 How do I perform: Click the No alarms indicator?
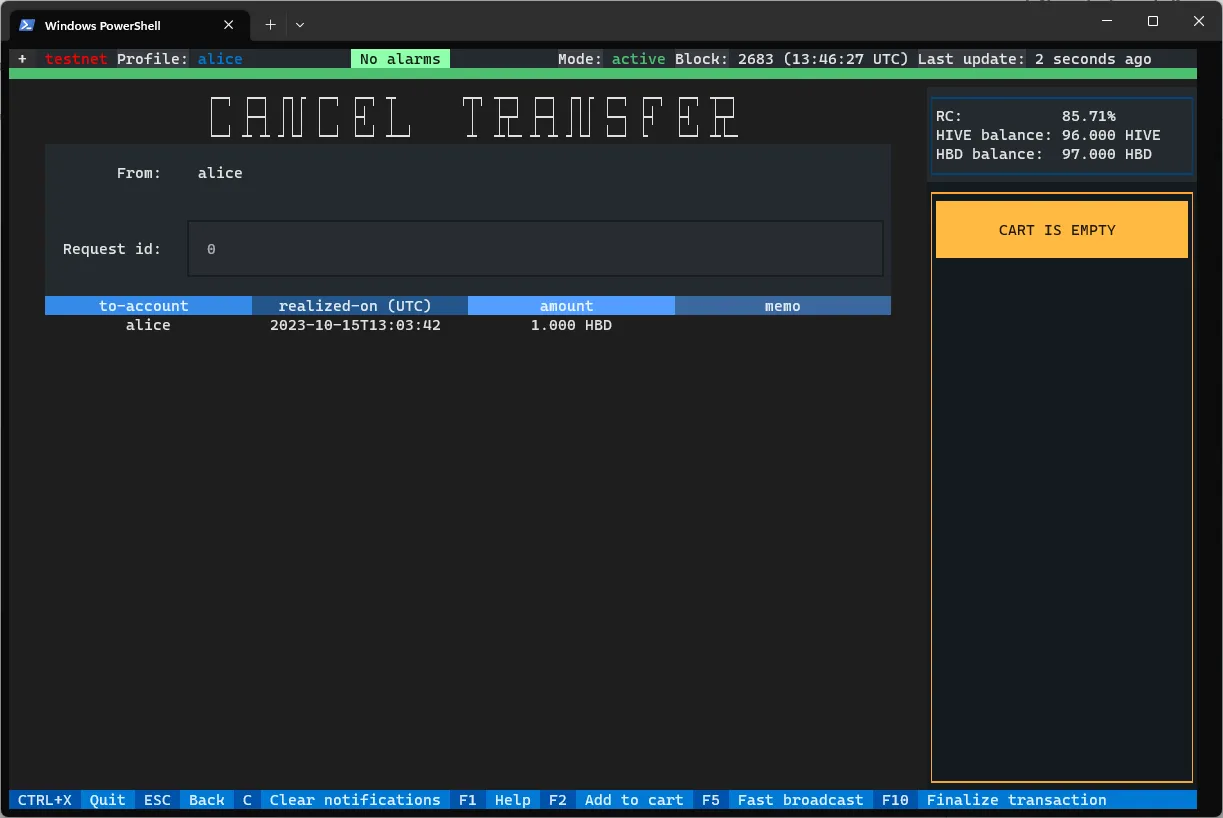click(400, 59)
